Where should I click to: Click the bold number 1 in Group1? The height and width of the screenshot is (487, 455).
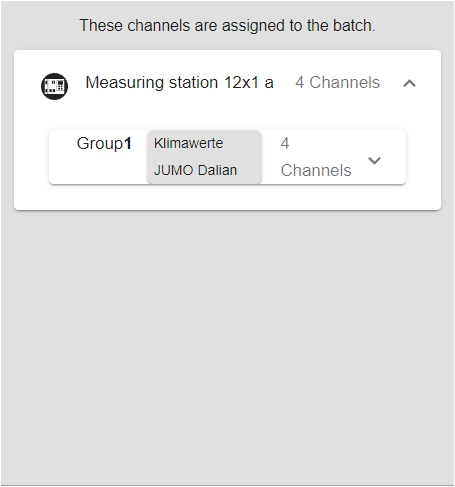128,144
